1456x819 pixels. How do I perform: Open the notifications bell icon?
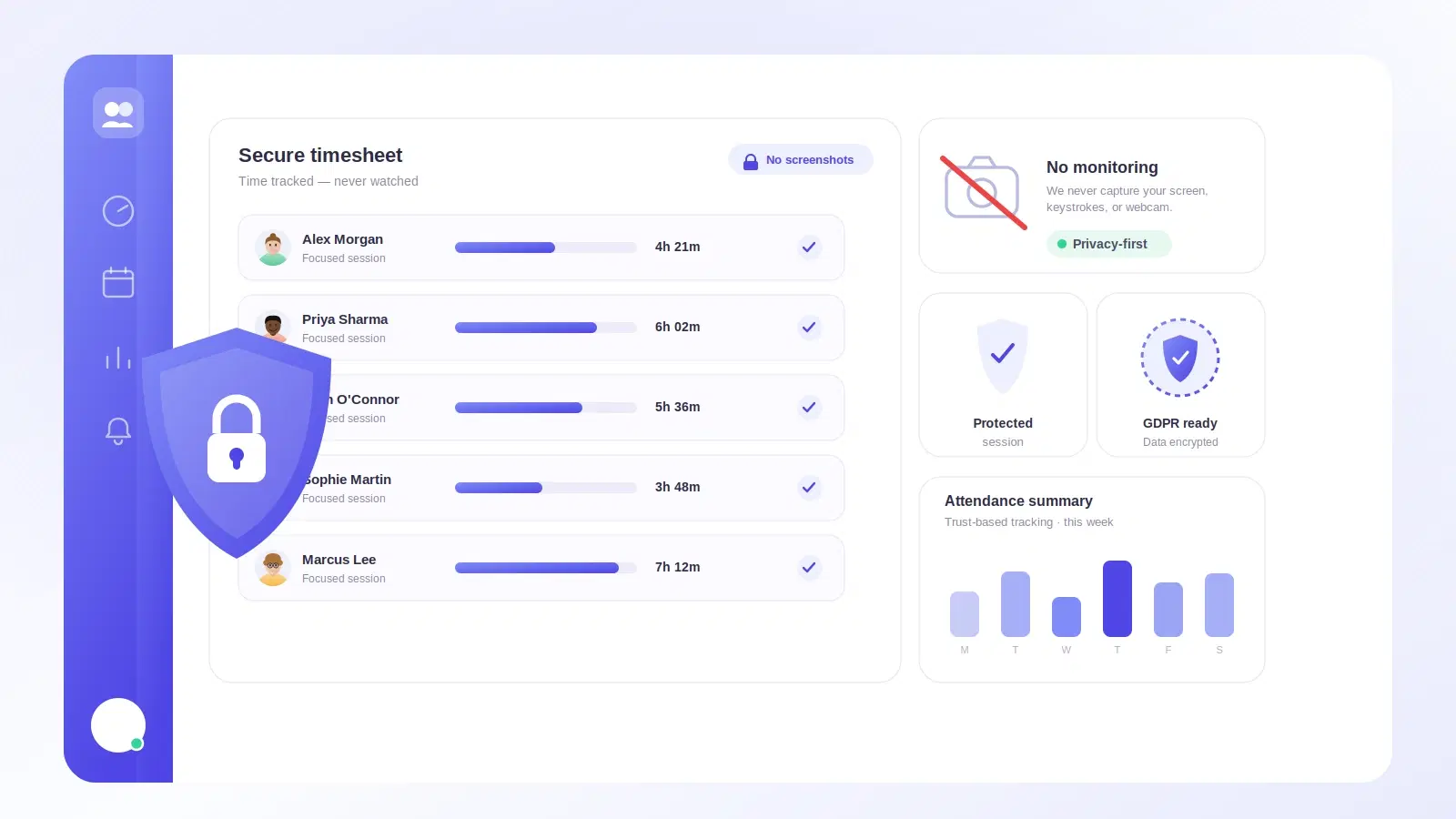[118, 430]
